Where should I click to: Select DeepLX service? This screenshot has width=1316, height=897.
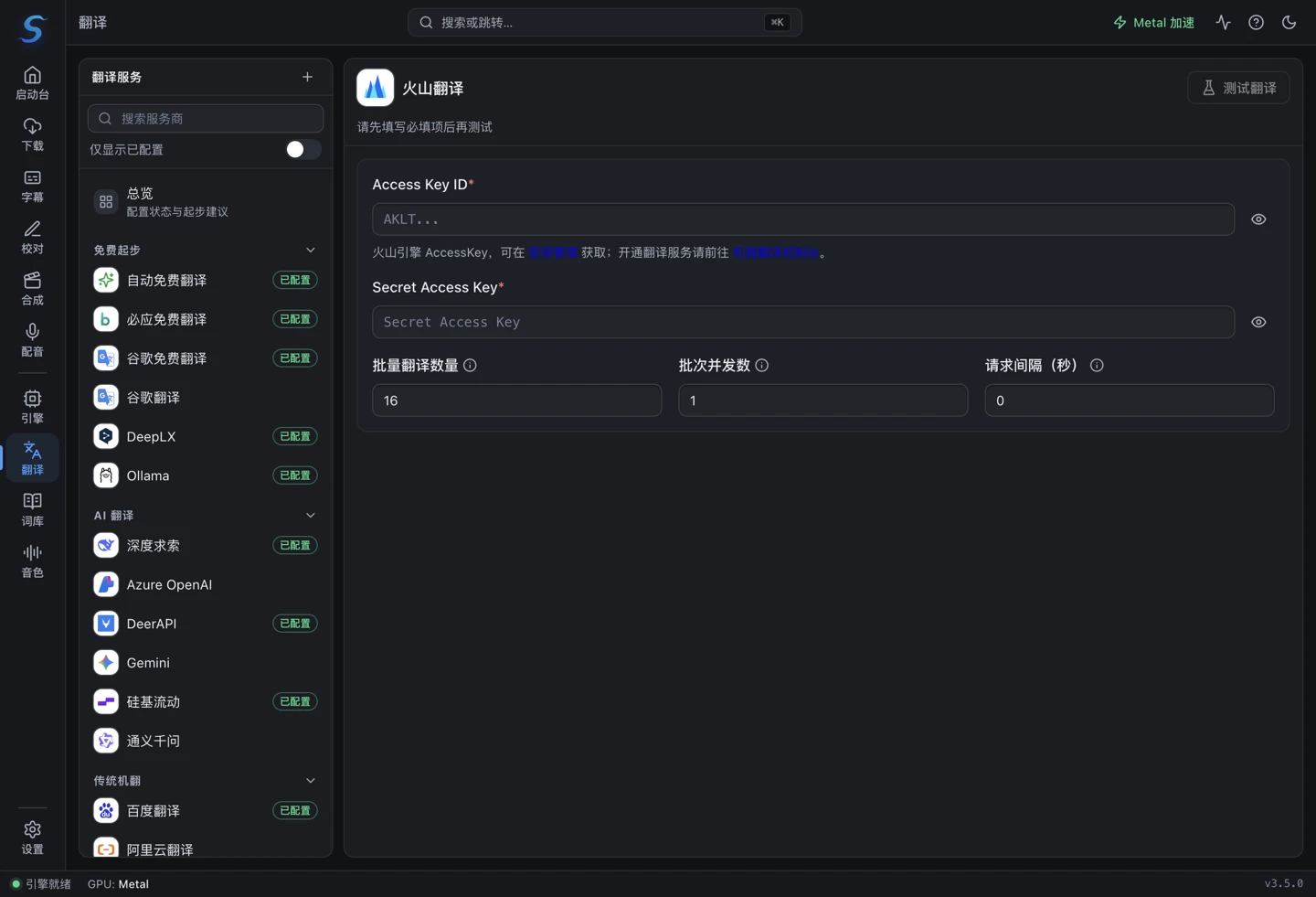(206, 436)
